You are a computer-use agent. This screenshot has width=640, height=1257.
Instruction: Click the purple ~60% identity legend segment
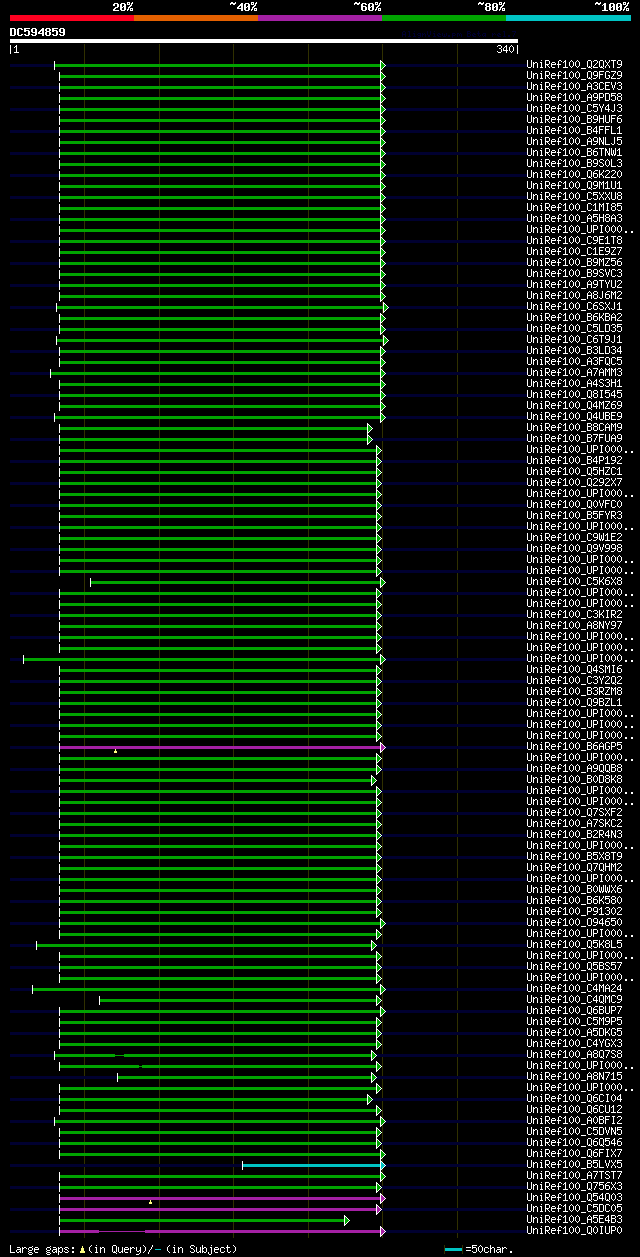coord(320,17)
